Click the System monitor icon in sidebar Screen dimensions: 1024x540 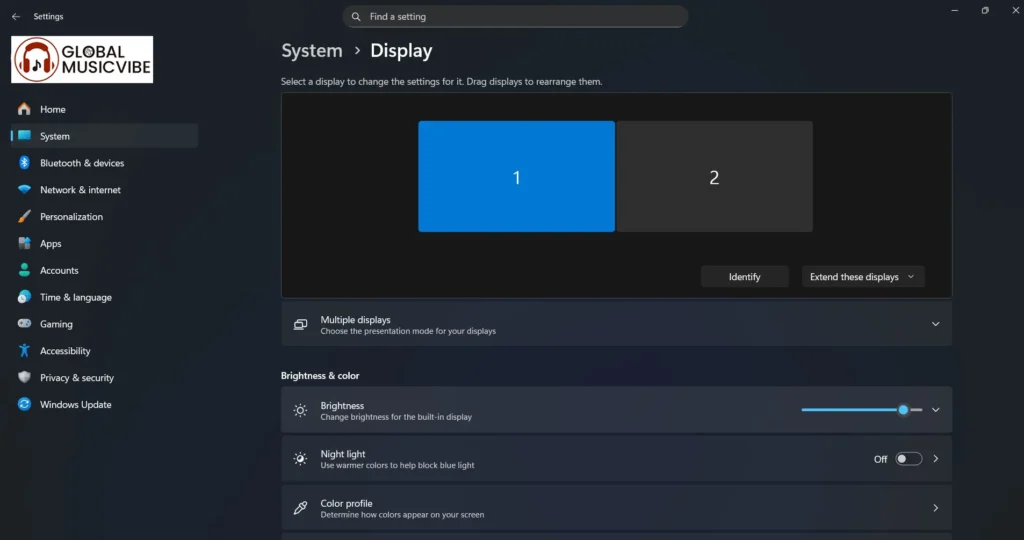(x=24, y=136)
